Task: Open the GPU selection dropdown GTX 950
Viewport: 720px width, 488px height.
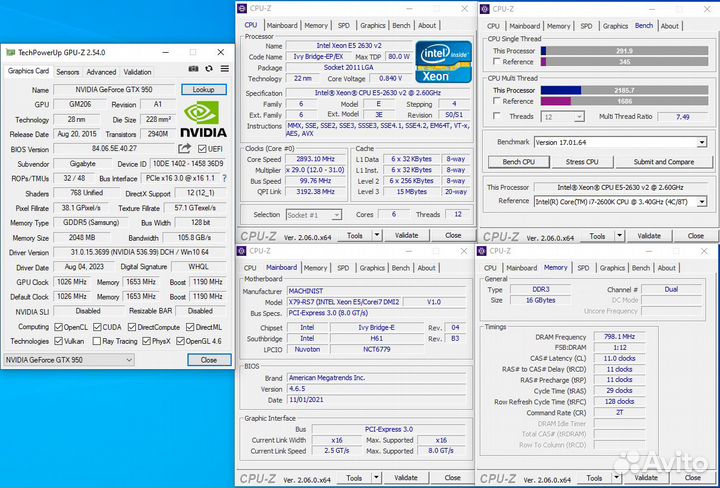Action: [69, 360]
